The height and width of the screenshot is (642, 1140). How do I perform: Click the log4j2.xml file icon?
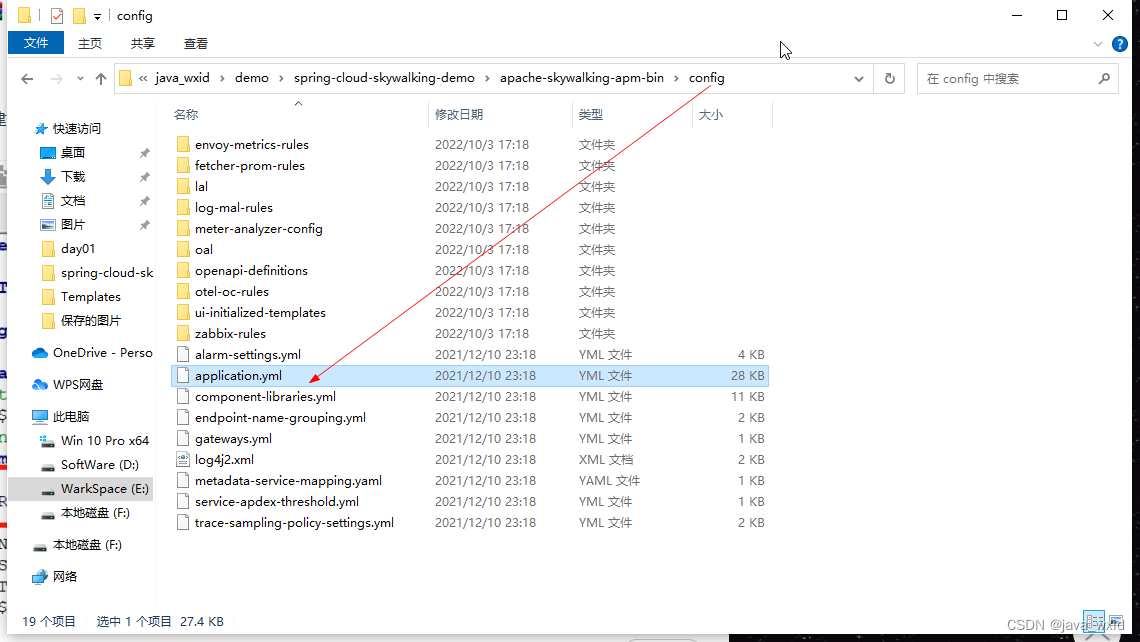183,460
